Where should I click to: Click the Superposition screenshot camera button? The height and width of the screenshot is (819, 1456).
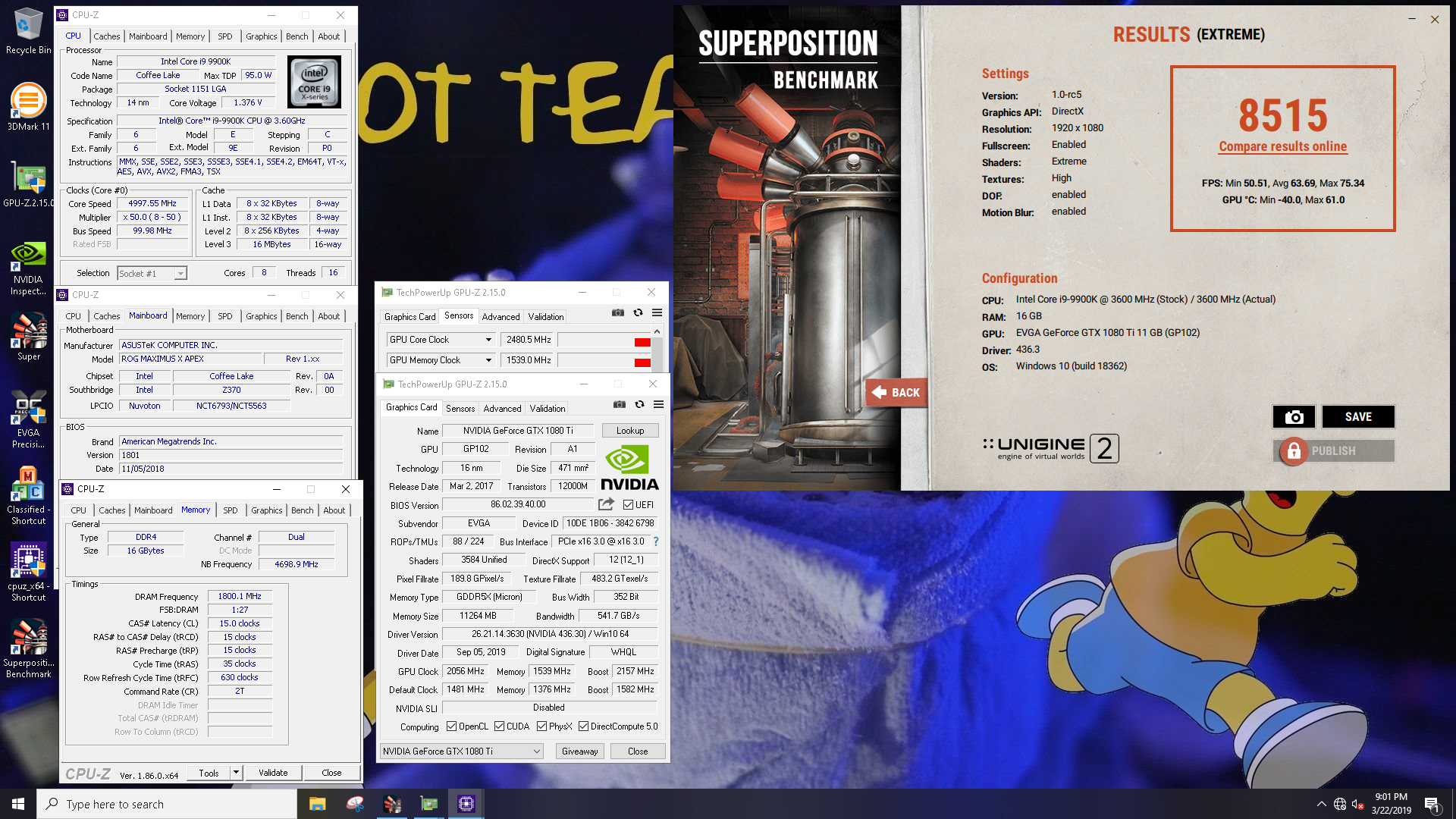[1294, 416]
